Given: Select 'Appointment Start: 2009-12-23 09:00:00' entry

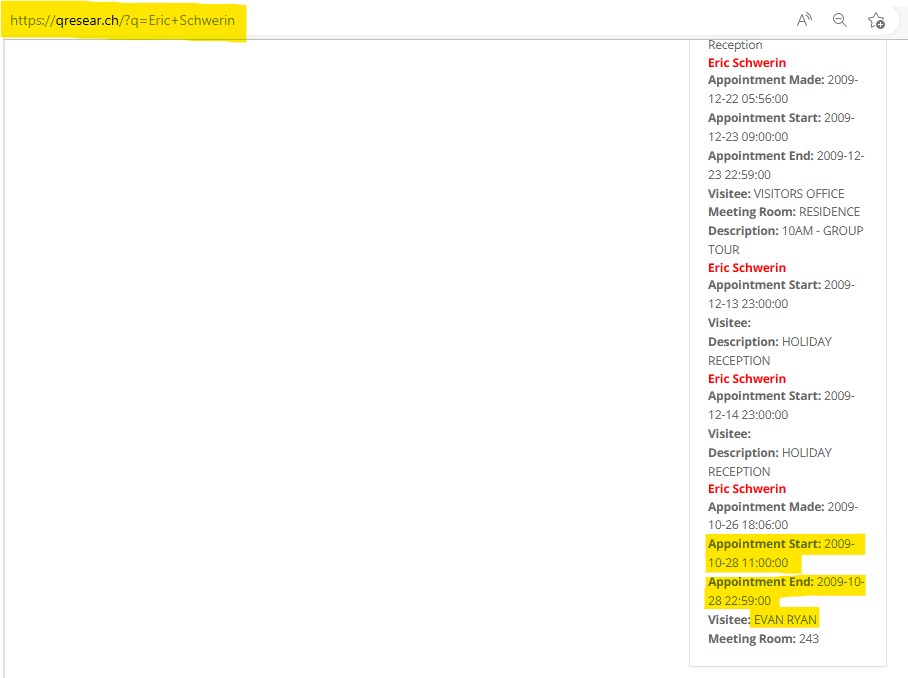Looking at the screenshot, I should 781,127.
